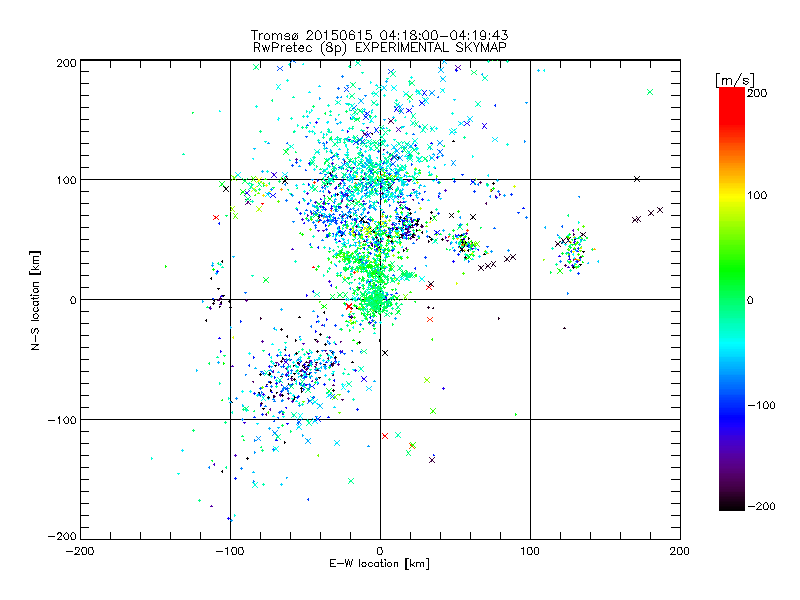Click the x-axis tick label '-200'
The width and height of the screenshot is (800, 600).
tap(80, 551)
